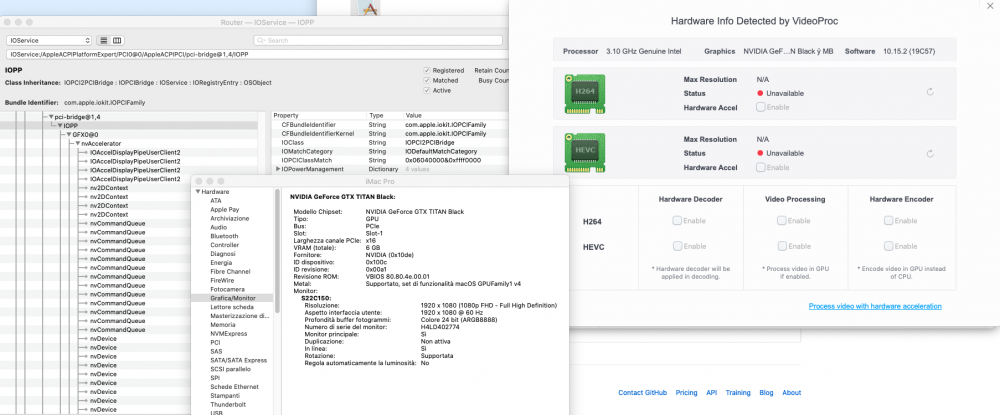Toggle the Registered checkbox

click(427, 70)
